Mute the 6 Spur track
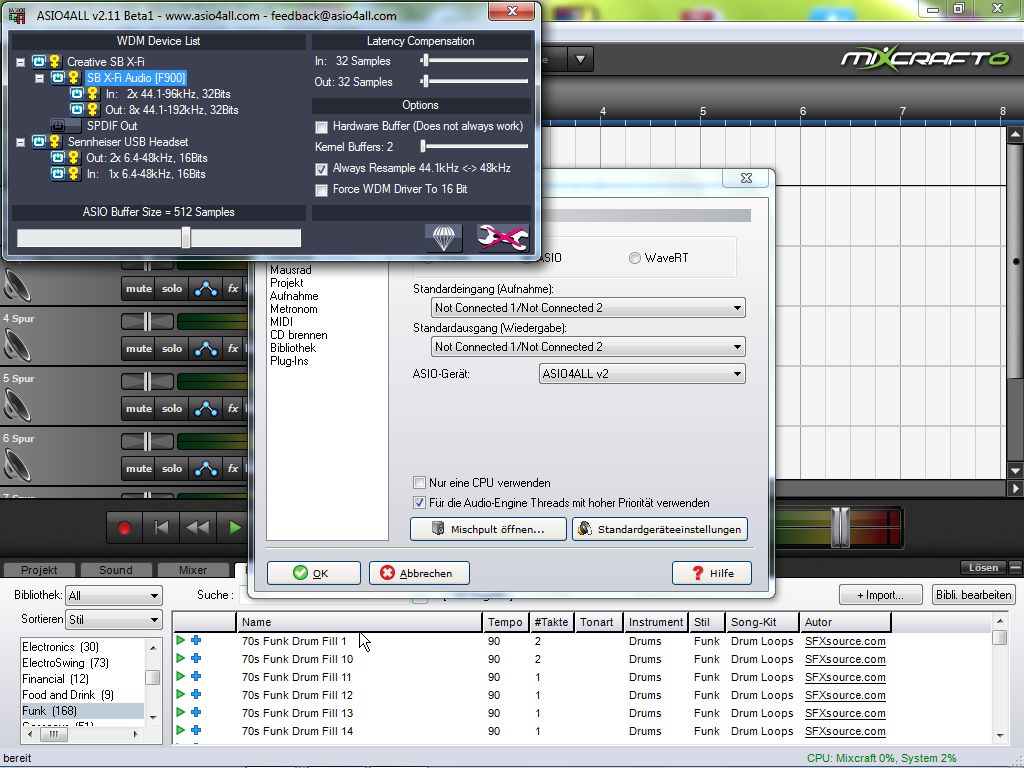The width and height of the screenshot is (1024, 768). pos(138,469)
